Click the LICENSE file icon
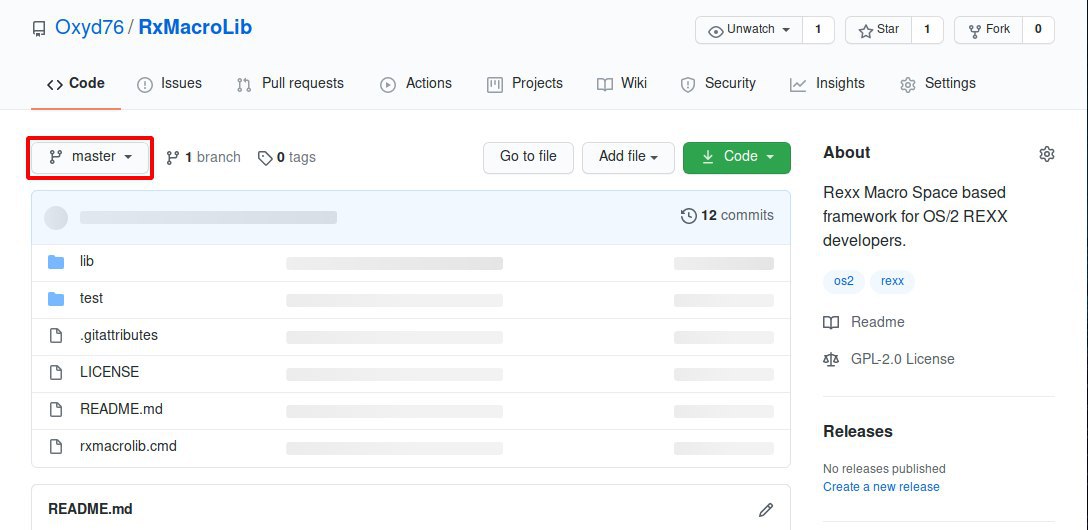This screenshot has height=530, width=1088. [x=56, y=373]
